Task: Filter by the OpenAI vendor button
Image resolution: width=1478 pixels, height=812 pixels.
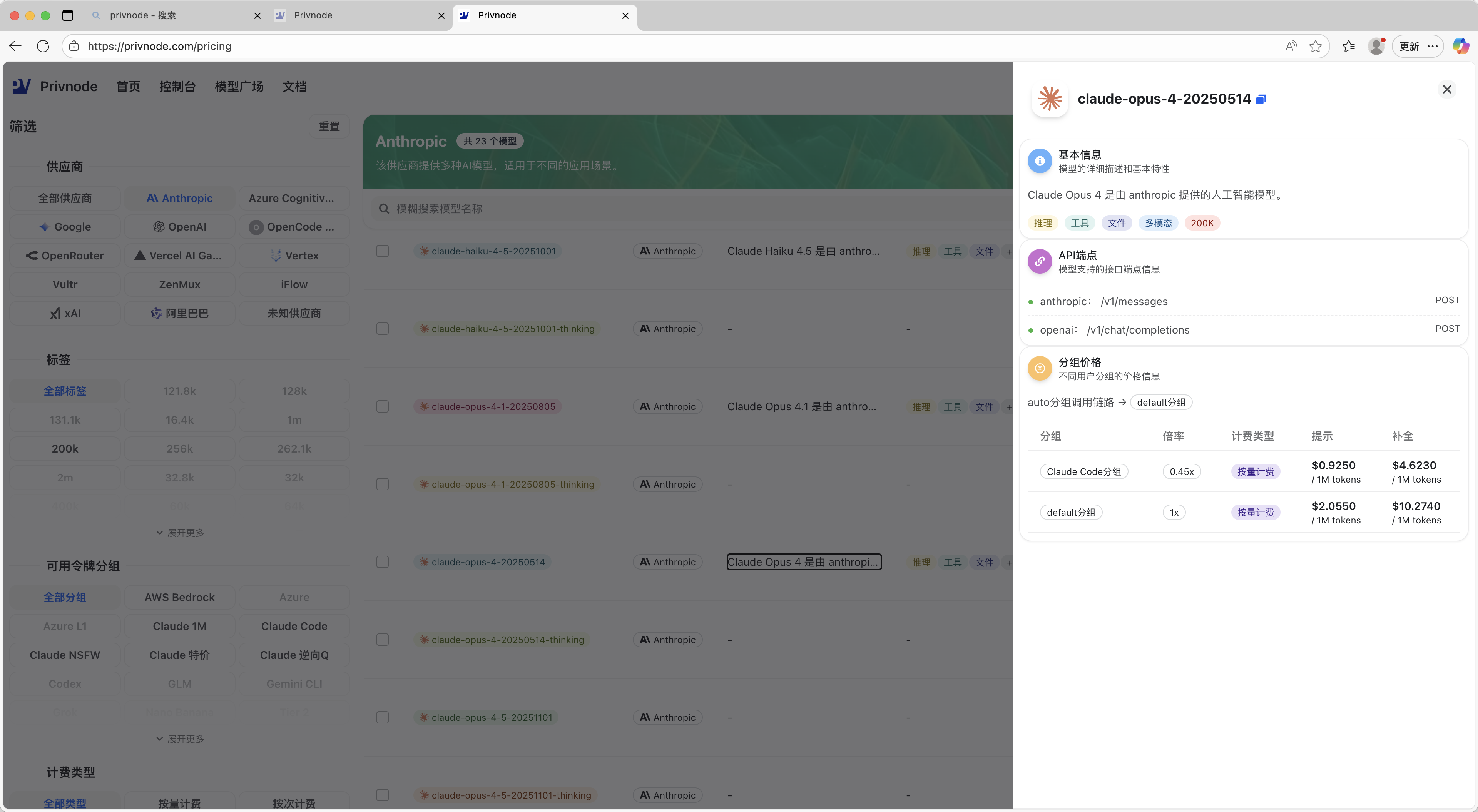Action: (180, 227)
